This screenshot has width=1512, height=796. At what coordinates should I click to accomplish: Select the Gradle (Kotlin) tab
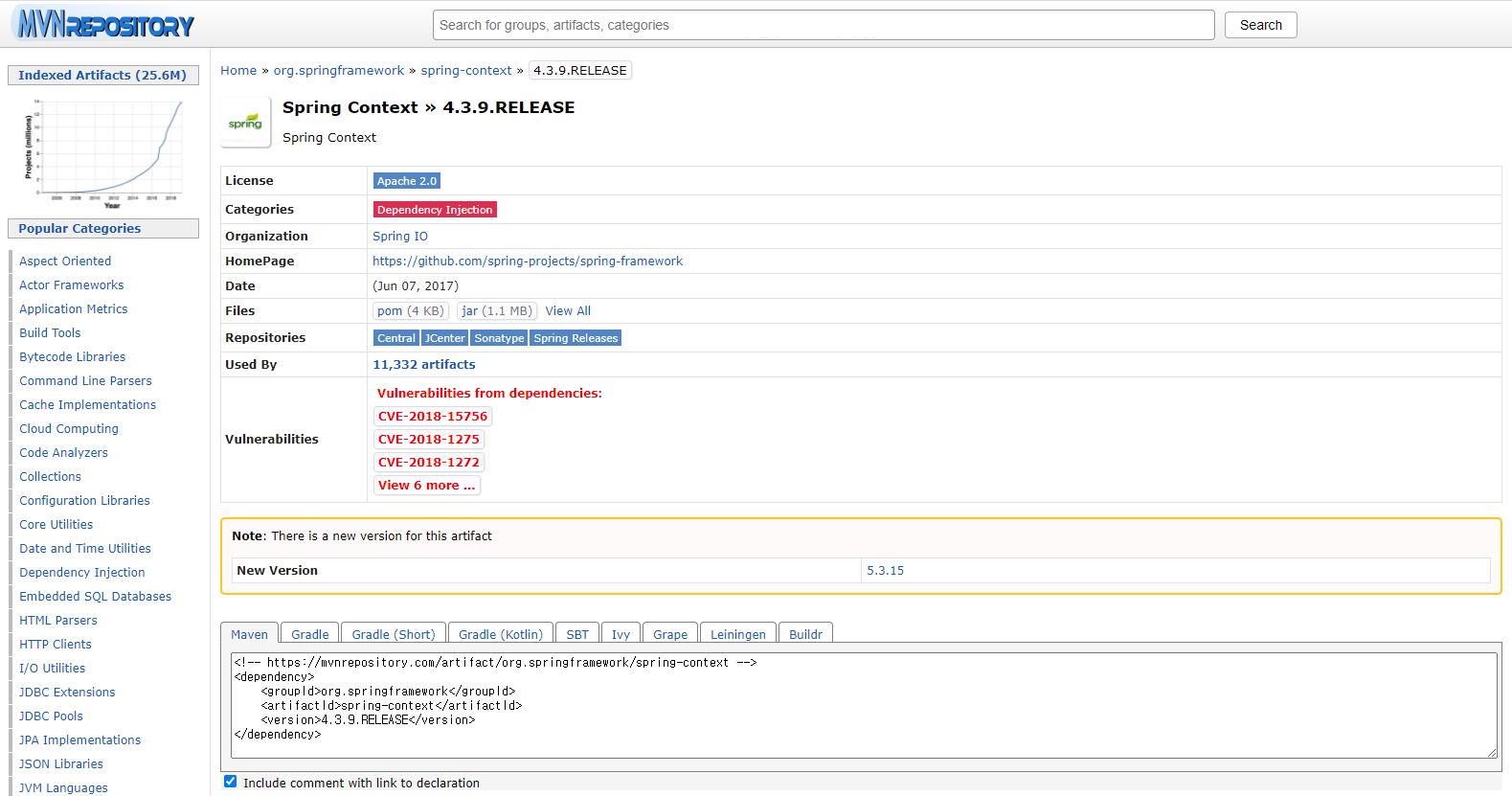500,634
